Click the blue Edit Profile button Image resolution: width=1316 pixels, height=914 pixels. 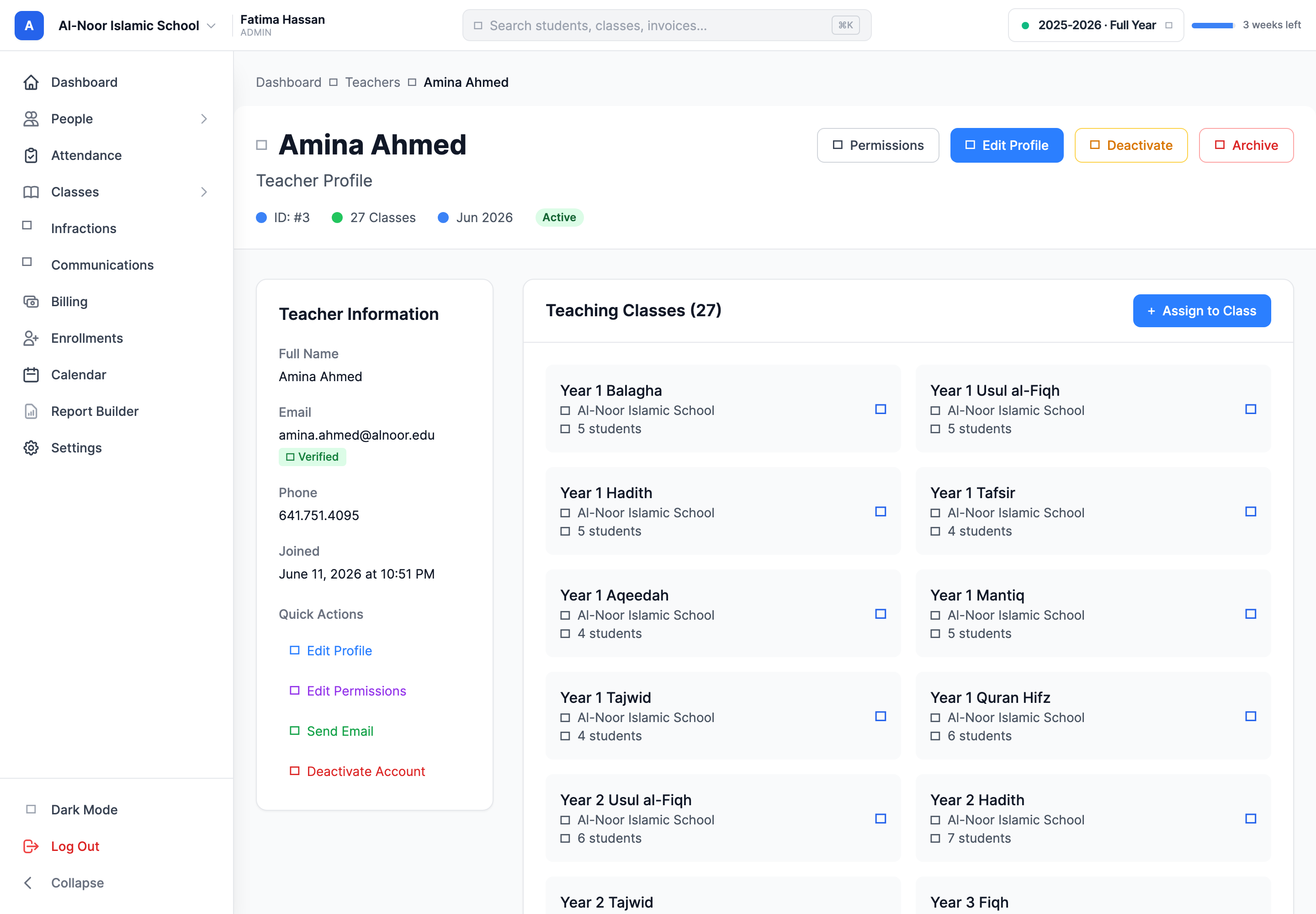tap(1007, 145)
